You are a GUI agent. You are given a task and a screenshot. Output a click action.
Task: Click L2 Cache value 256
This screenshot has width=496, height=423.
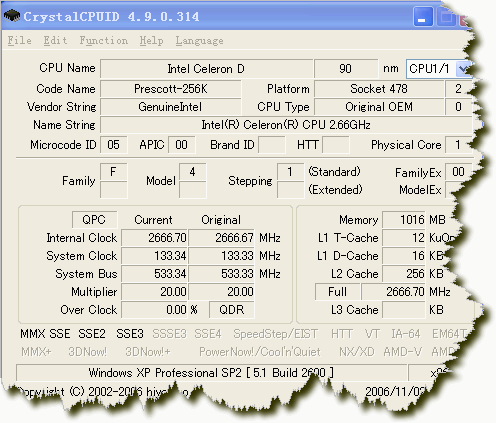pos(404,274)
